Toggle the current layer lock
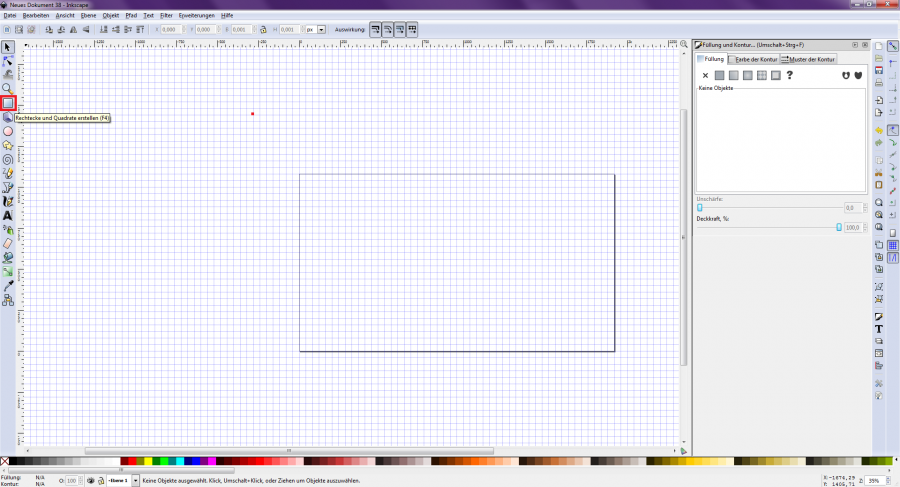The width and height of the screenshot is (900, 487). pyautogui.click(x=101, y=481)
